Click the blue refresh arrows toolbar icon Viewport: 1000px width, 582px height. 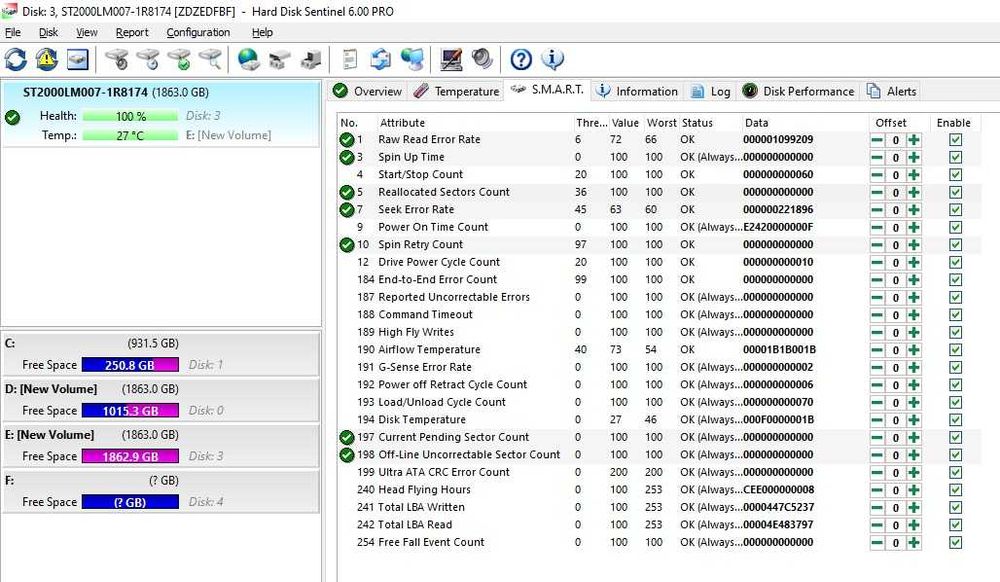click(x=15, y=59)
